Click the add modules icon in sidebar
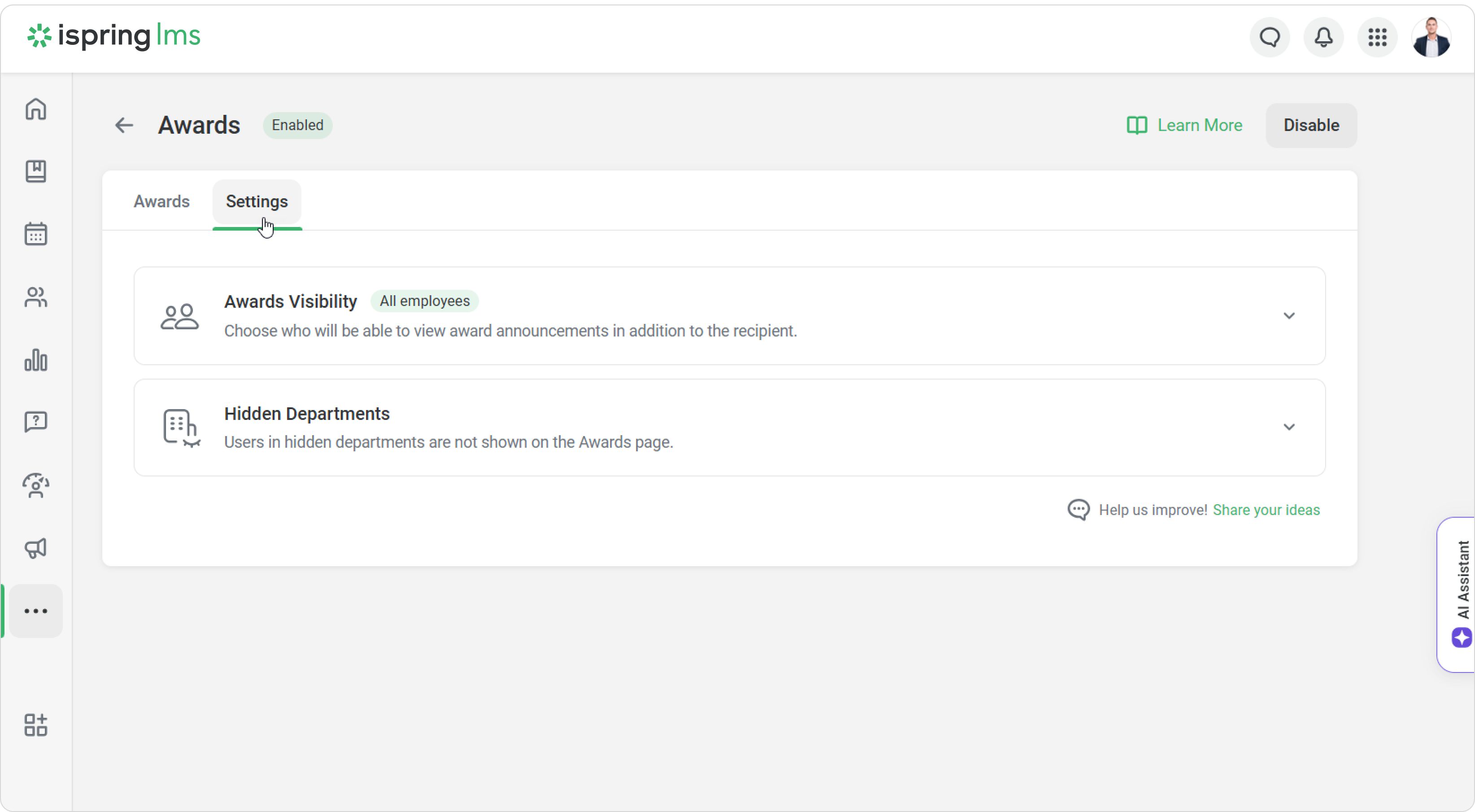 pyautogui.click(x=35, y=725)
